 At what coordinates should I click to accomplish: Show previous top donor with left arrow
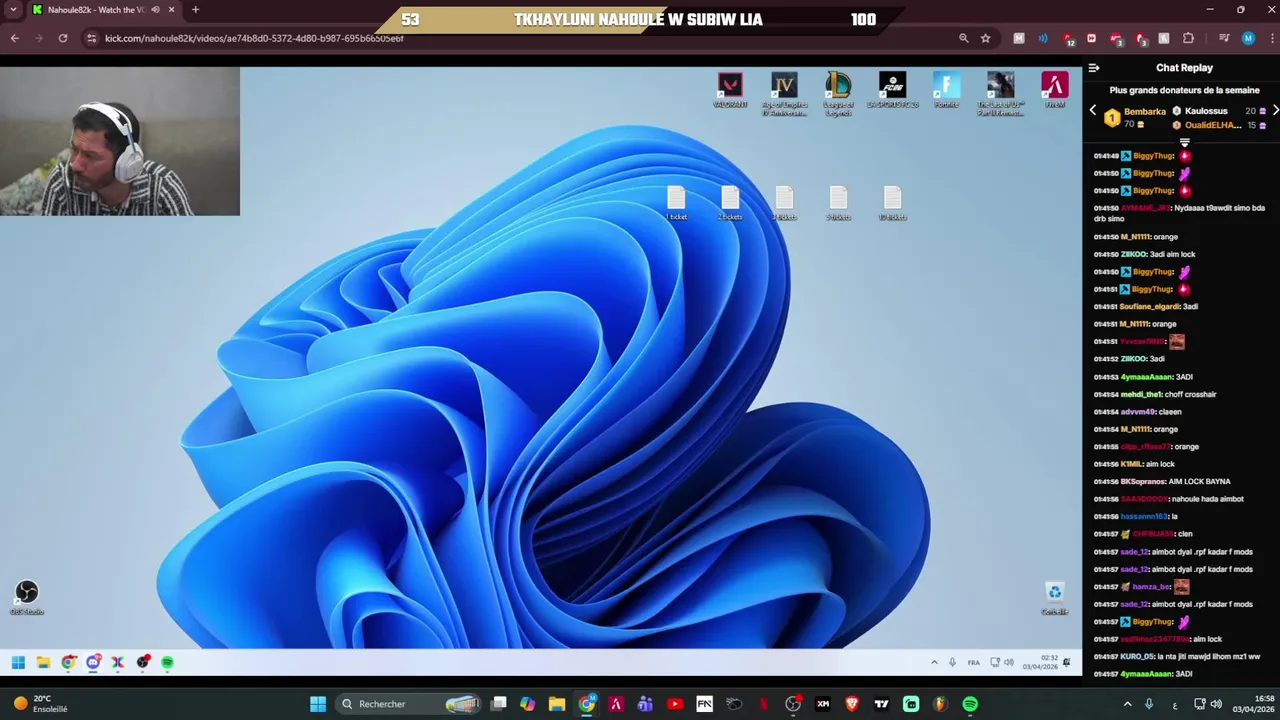[x=1092, y=110]
